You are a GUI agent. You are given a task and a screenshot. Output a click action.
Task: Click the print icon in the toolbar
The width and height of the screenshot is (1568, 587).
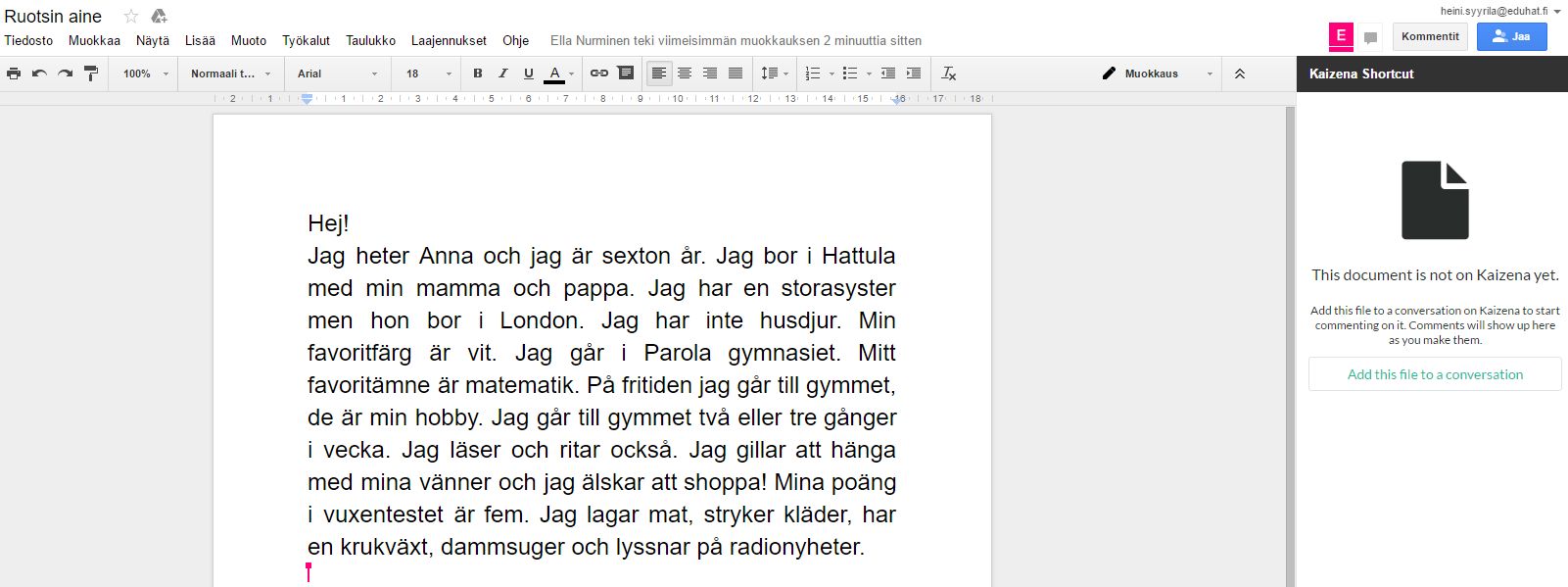click(x=14, y=73)
